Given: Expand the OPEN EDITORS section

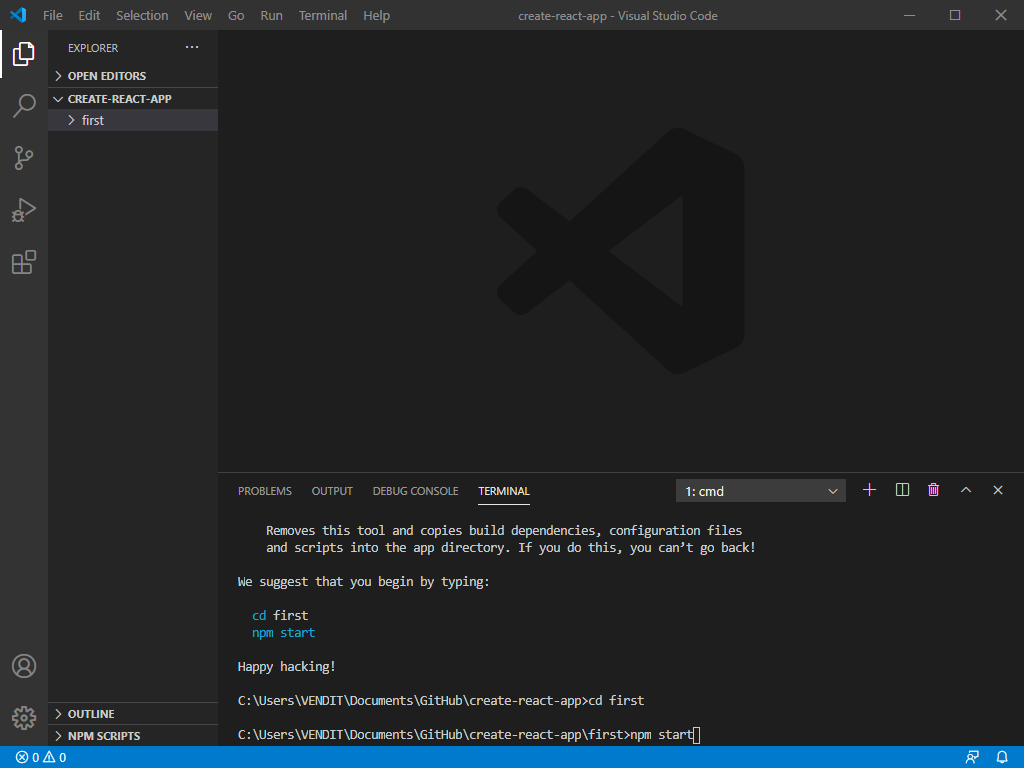Looking at the screenshot, I should pyautogui.click(x=133, y=76).
